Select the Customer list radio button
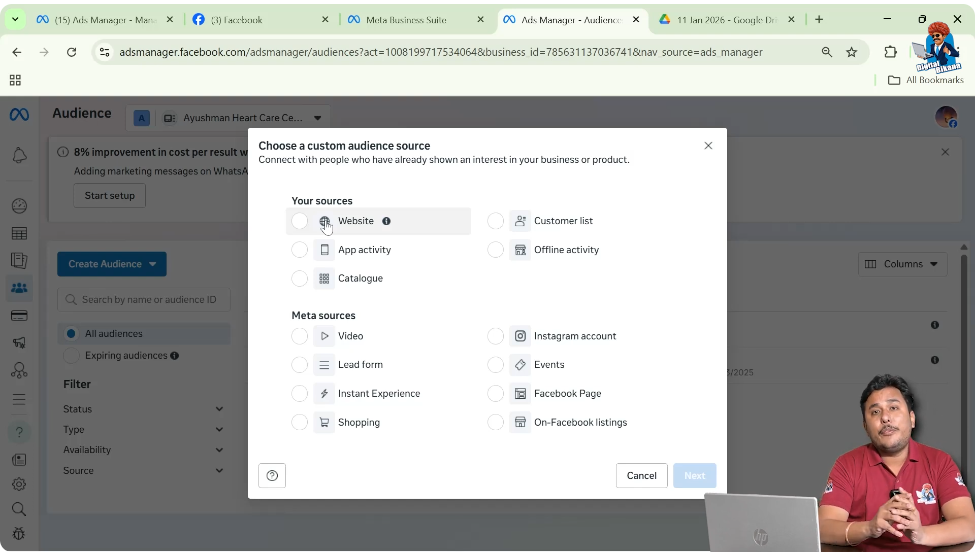 pyautogui.click(x=496, y=221)
